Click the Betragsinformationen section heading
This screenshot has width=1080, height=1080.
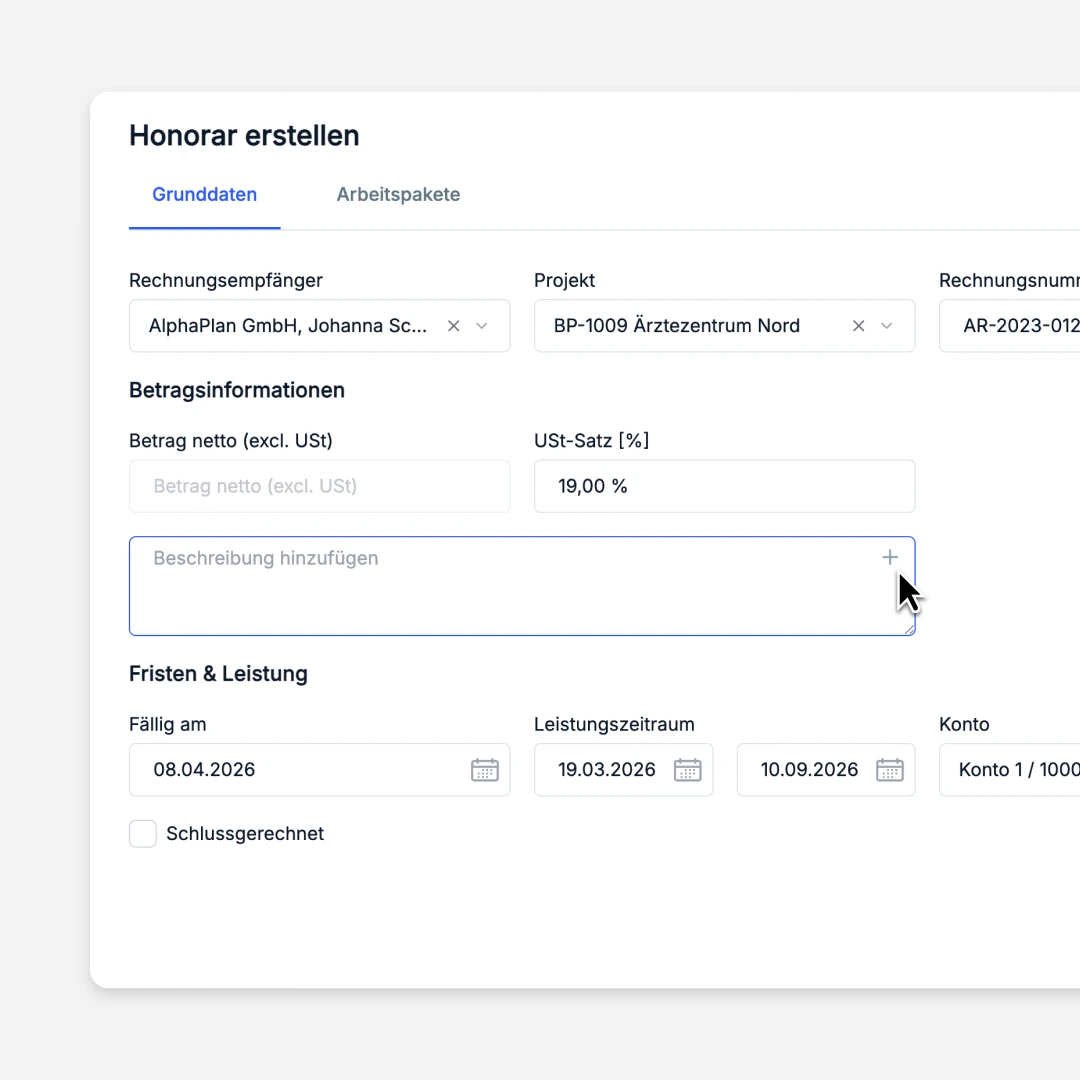[237, 391]
